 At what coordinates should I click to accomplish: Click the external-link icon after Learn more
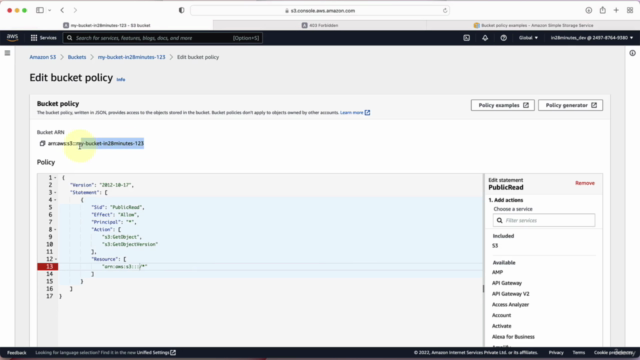click(367, 113)
